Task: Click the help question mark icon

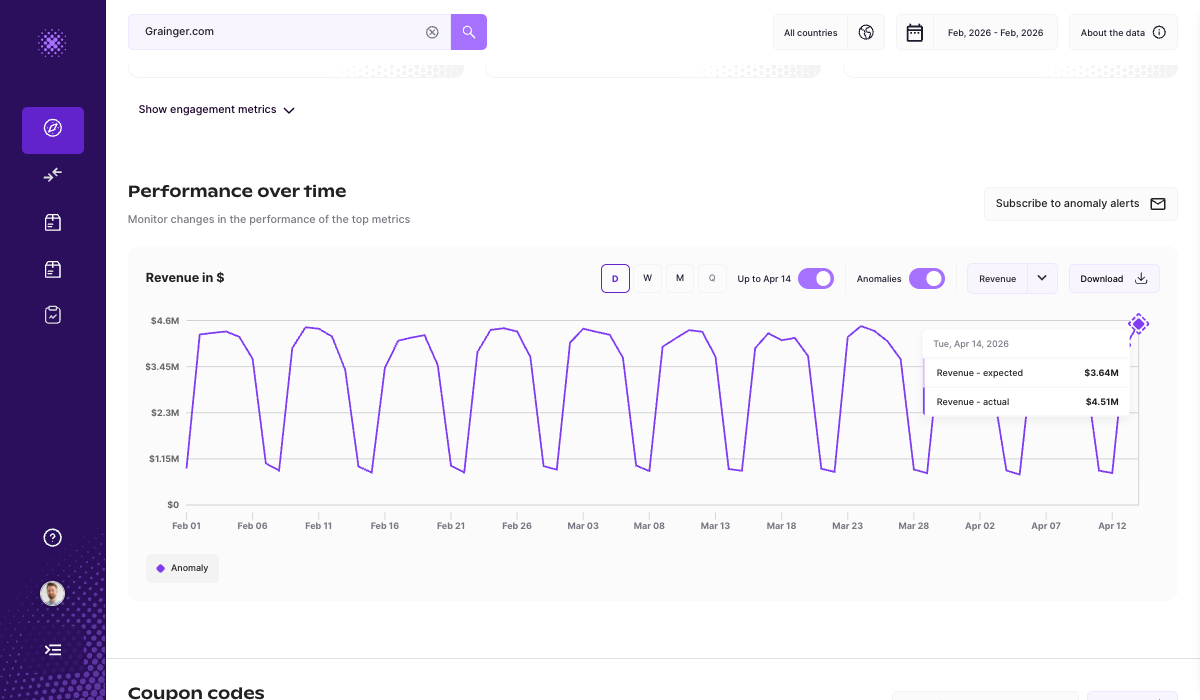Action: [52, 537]
